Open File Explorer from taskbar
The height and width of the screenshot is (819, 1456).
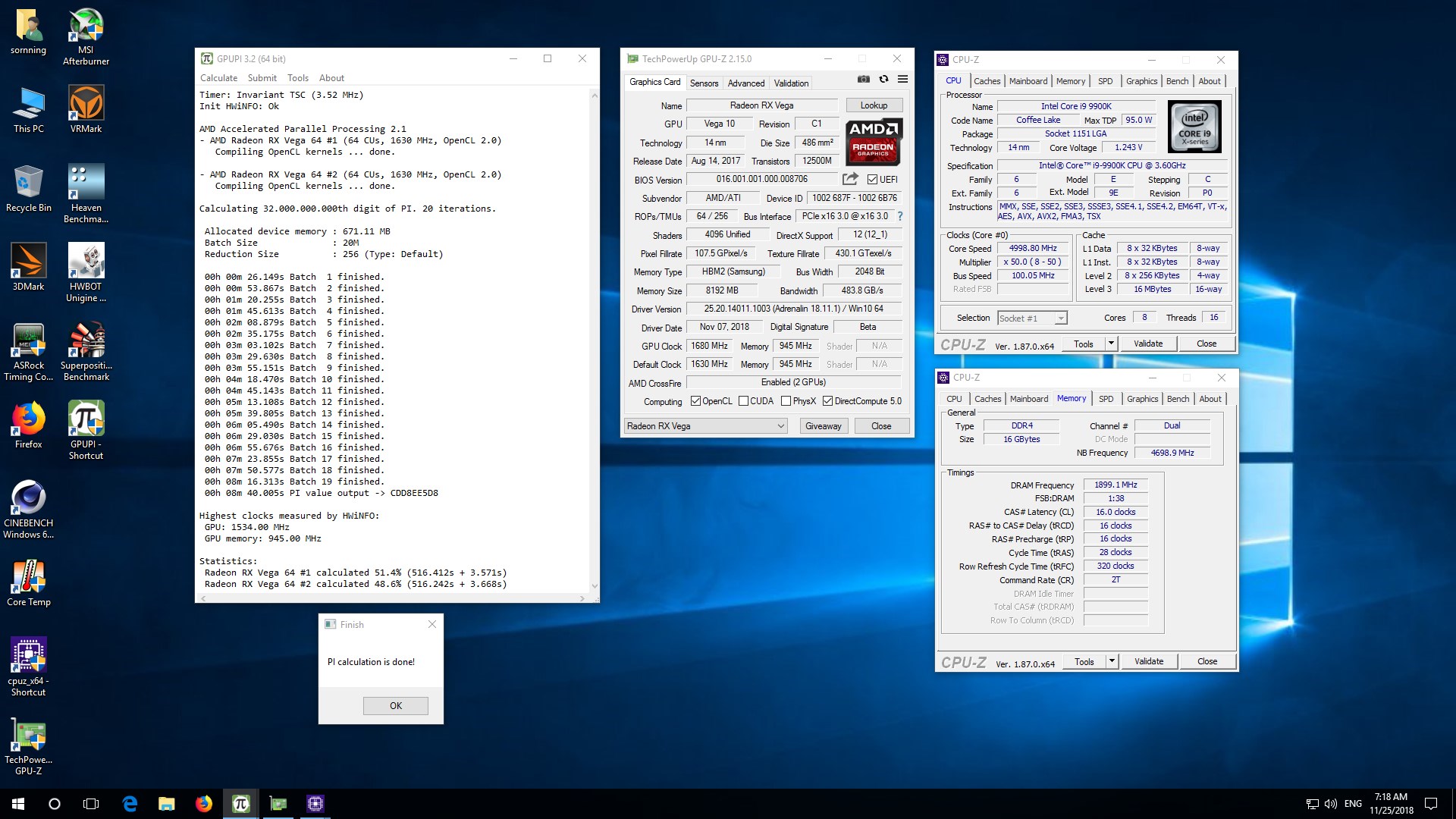point(167,804)
